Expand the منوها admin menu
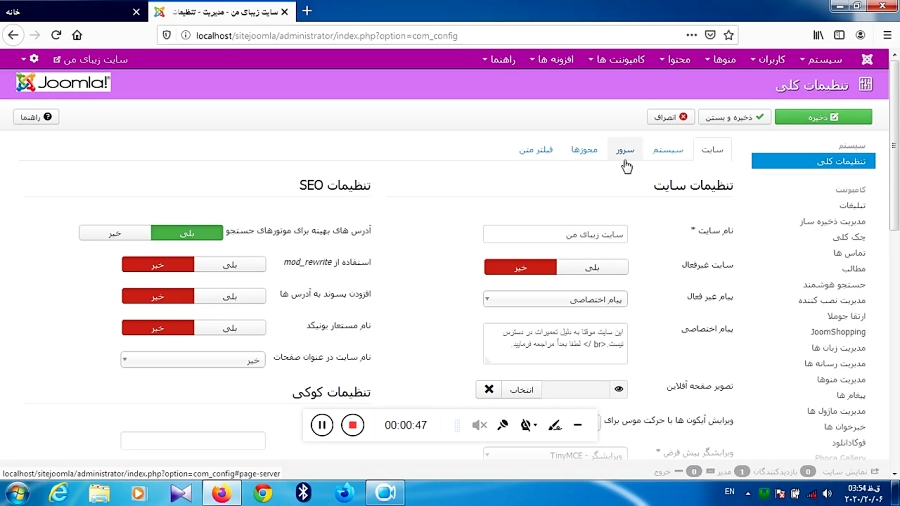Image resolution: width=900 pixels, height=506 pixels. 720,59
